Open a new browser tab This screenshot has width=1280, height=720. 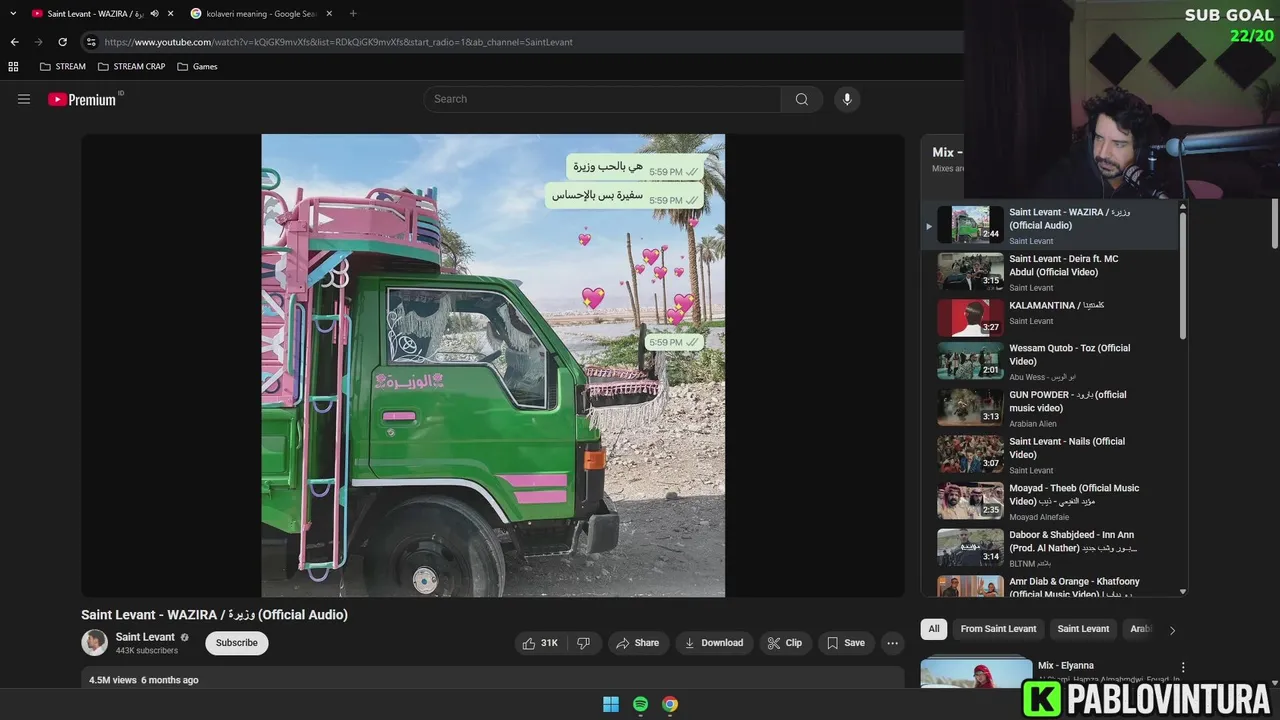click(x=353, y=13)
